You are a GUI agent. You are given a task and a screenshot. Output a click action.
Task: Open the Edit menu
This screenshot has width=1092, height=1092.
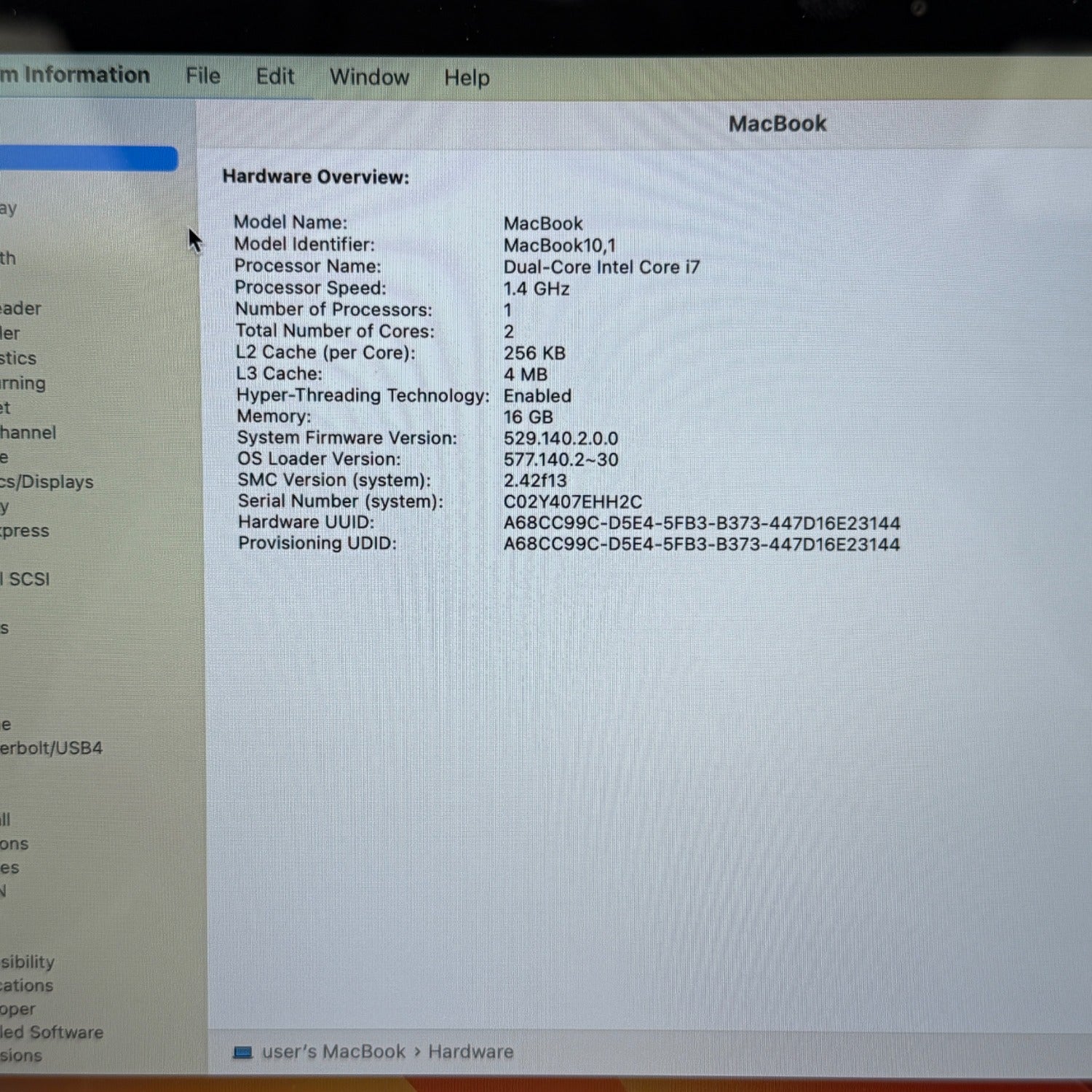click(274, 76)
